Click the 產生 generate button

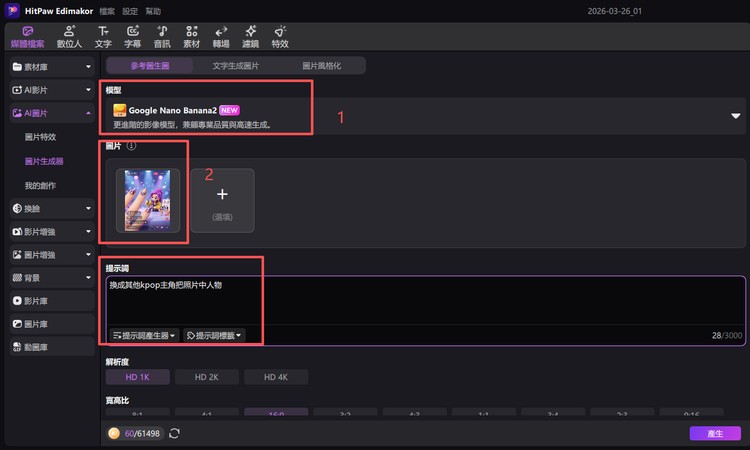click(x=714, y=433)
